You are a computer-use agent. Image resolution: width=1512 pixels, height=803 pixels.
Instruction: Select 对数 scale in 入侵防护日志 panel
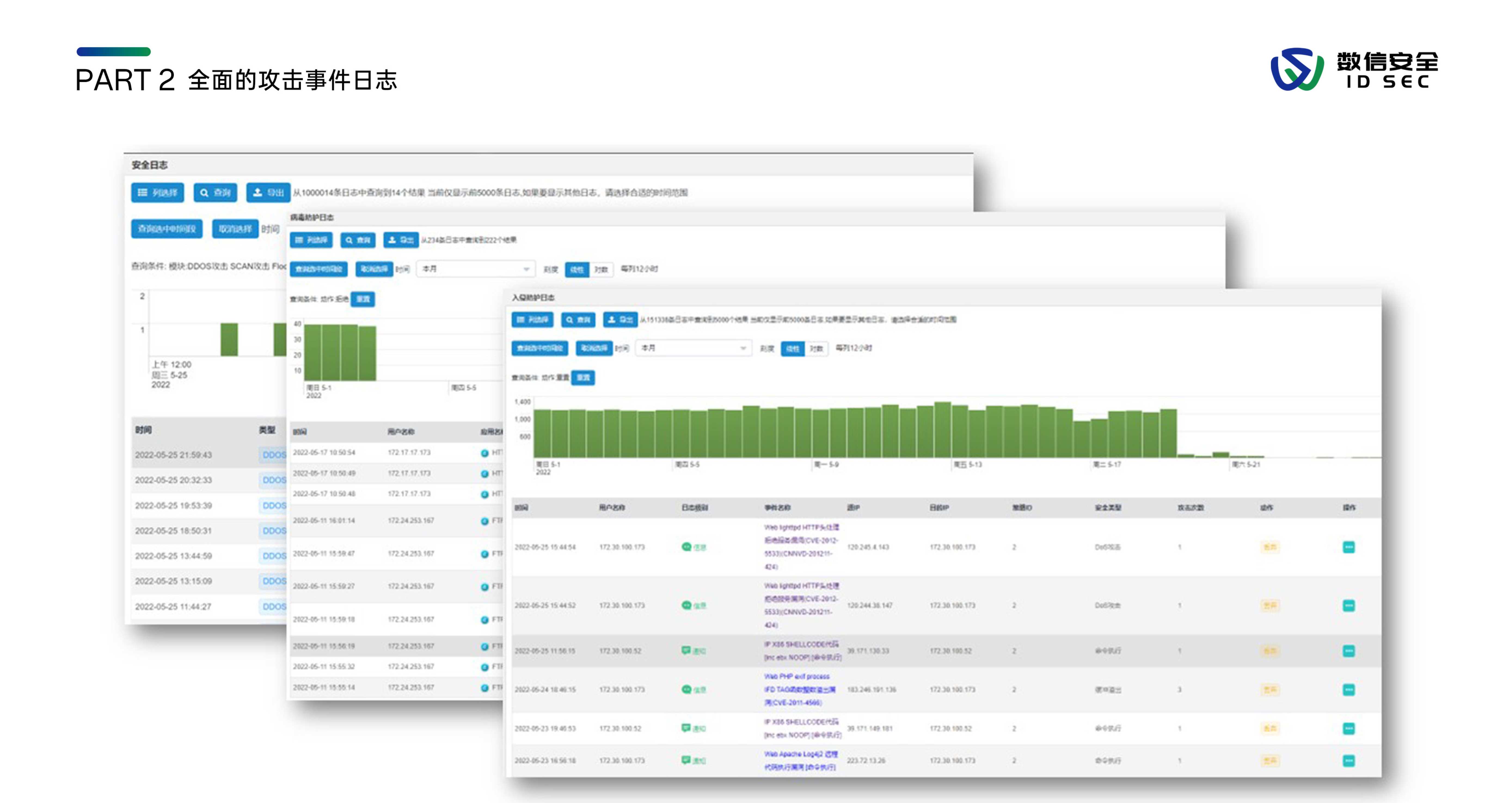tap(817, 349)
